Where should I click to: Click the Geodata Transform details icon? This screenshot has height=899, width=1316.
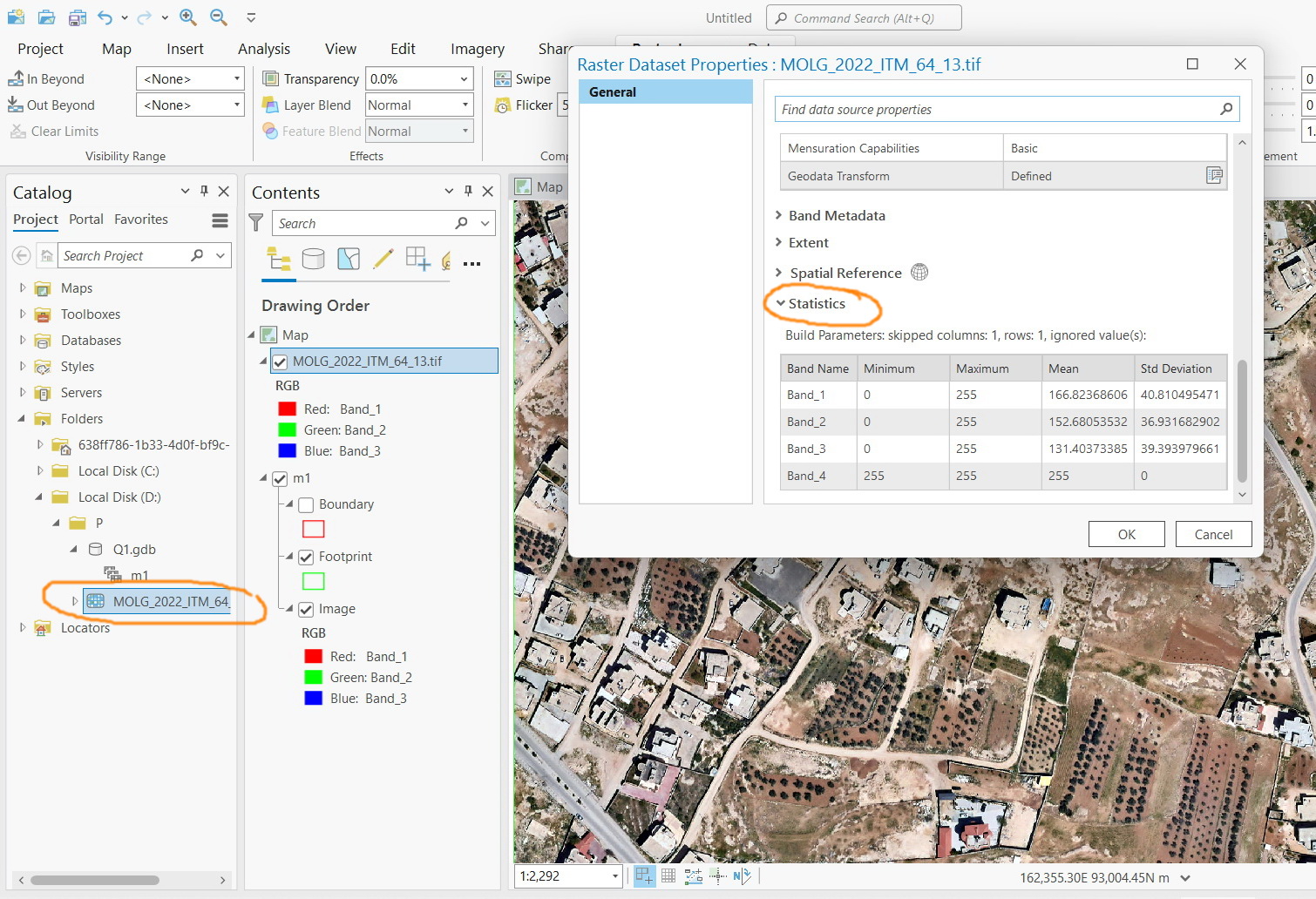coord(1214,175)
